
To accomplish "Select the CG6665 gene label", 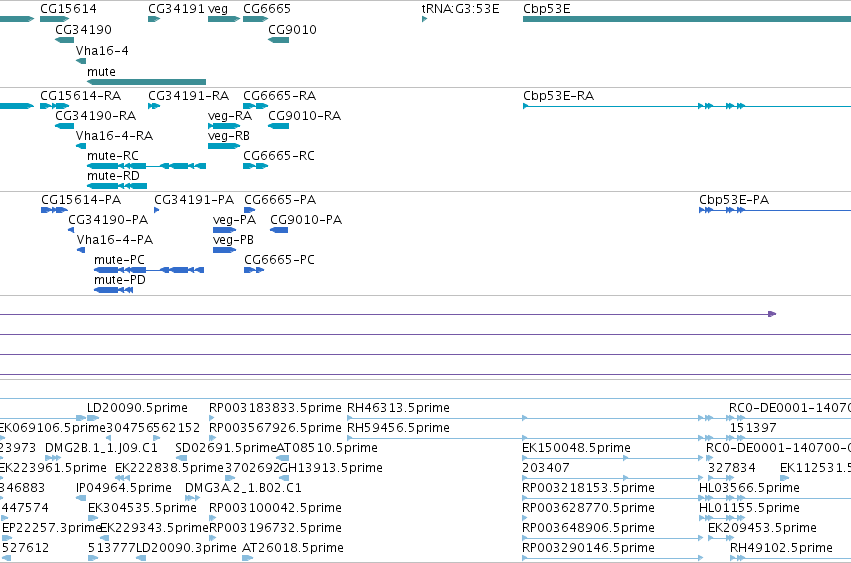I will click(267, 9).
